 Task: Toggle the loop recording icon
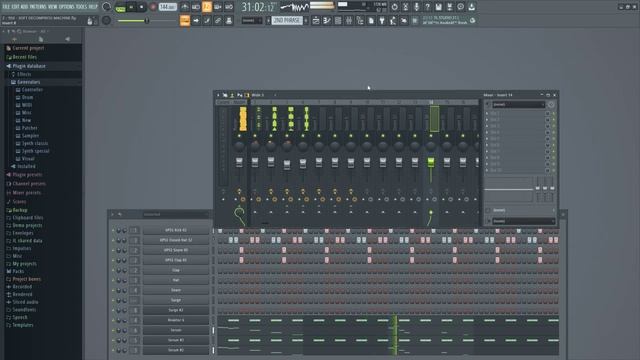229,7
